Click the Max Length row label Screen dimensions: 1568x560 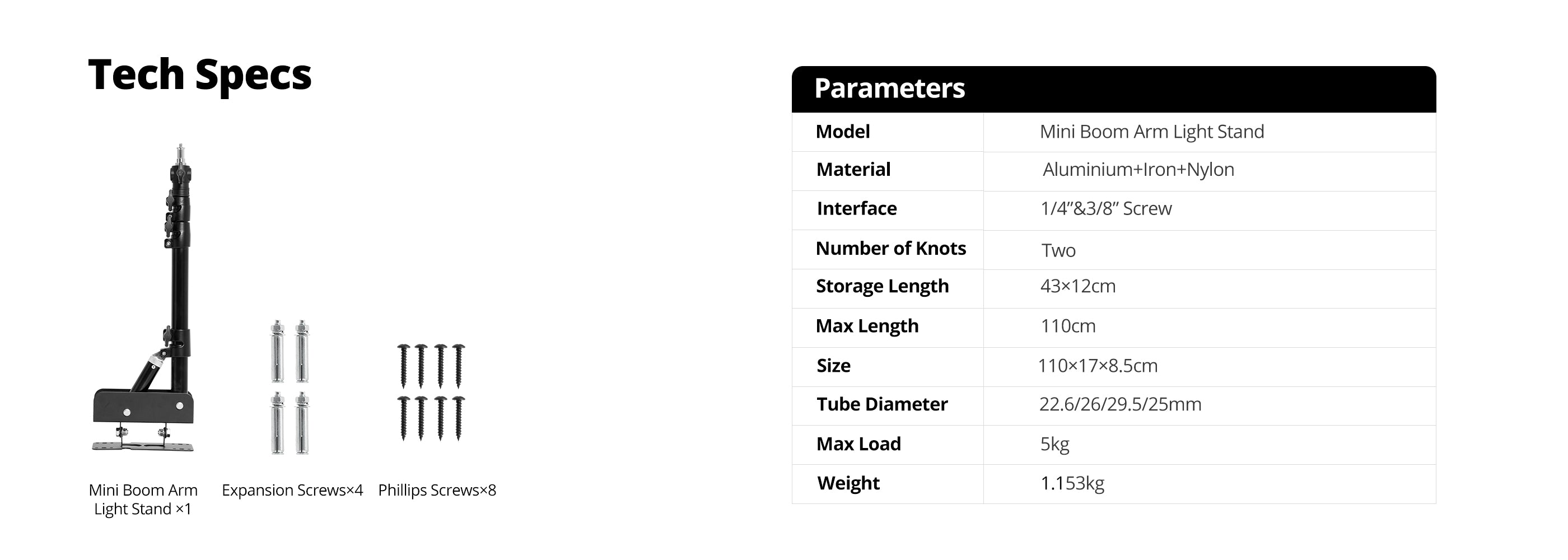(x=867, y=326)
